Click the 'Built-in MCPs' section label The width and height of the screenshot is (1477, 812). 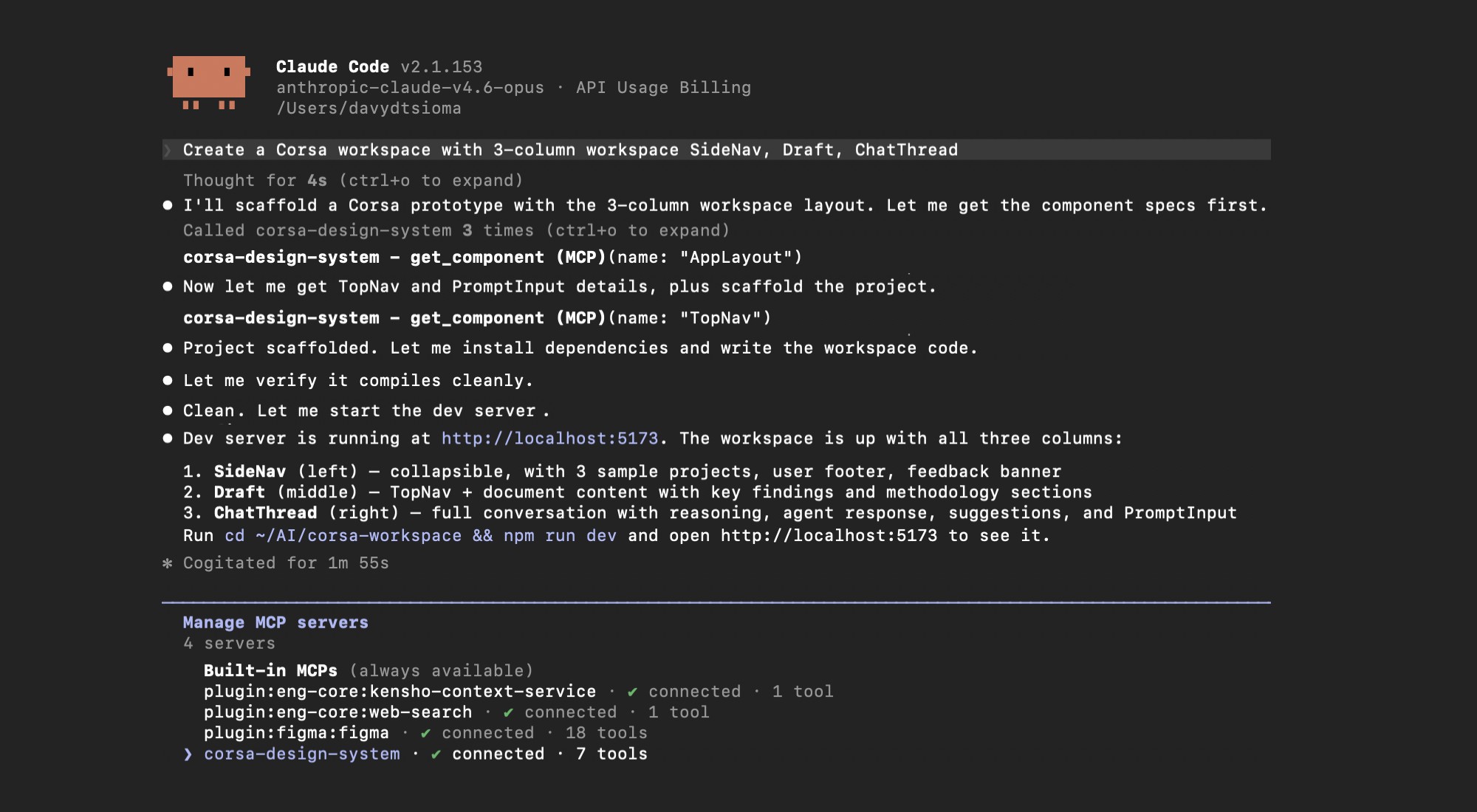[270, 671]
